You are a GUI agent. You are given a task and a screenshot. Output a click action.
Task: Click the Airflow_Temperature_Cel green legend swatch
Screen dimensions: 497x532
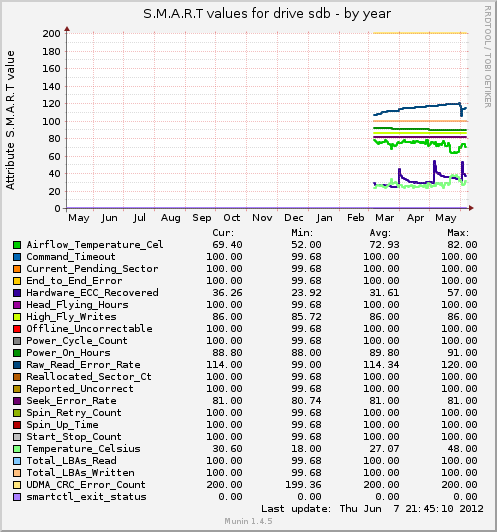17,245
